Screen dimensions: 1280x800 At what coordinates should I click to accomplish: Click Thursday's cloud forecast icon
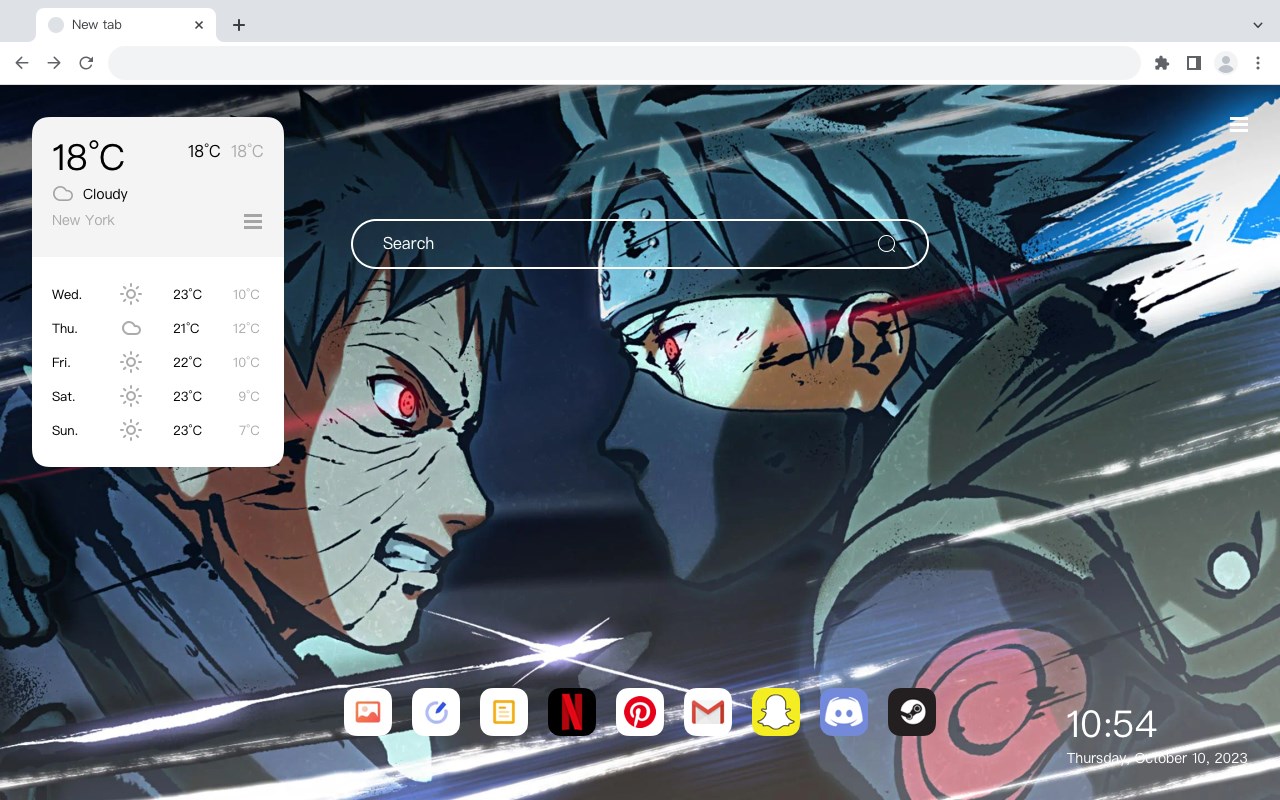pos(131,328)
